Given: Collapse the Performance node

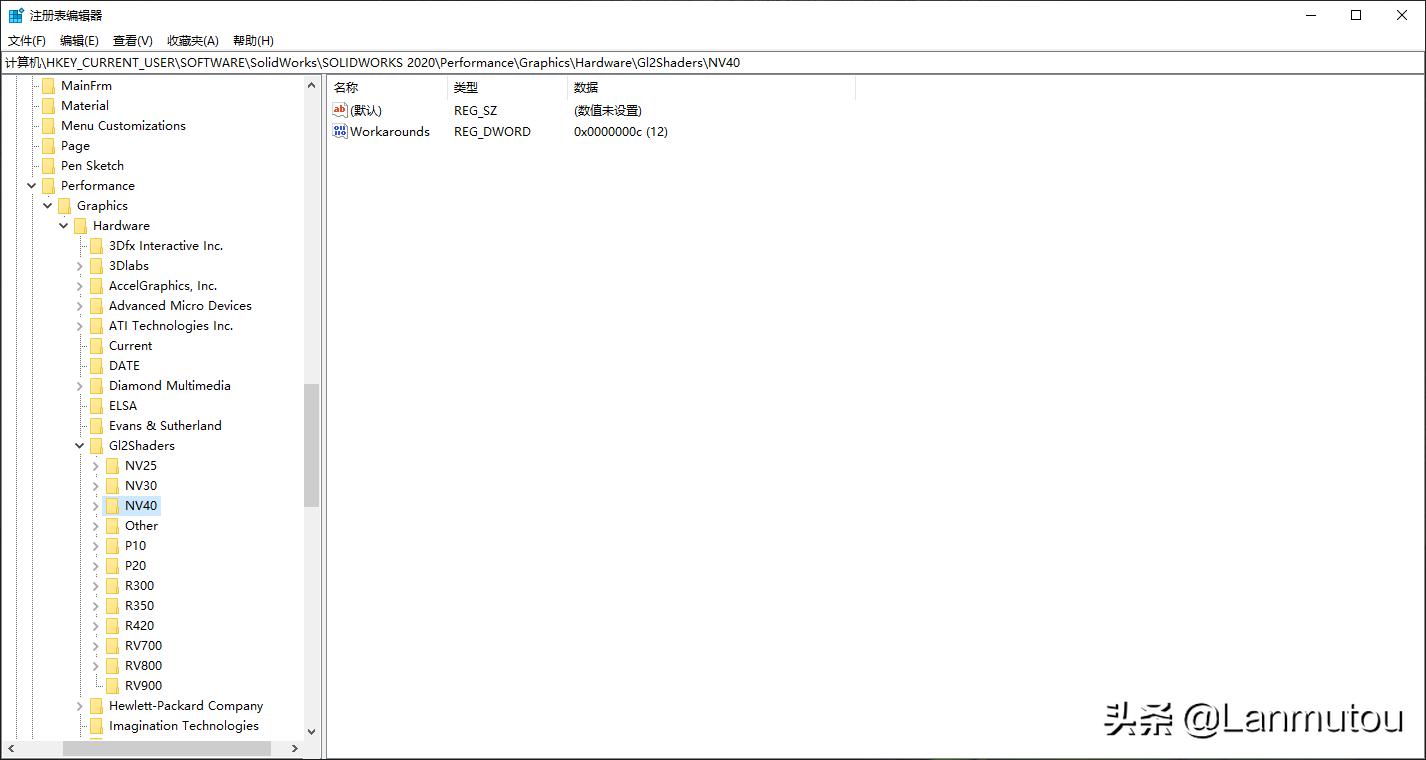Looking at the screenshot, I should point(31,185).
